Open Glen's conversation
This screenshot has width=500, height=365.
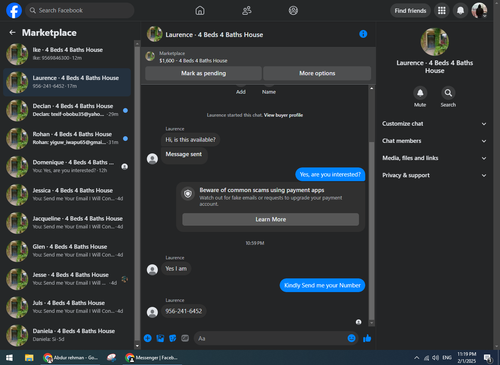[67, 251]
